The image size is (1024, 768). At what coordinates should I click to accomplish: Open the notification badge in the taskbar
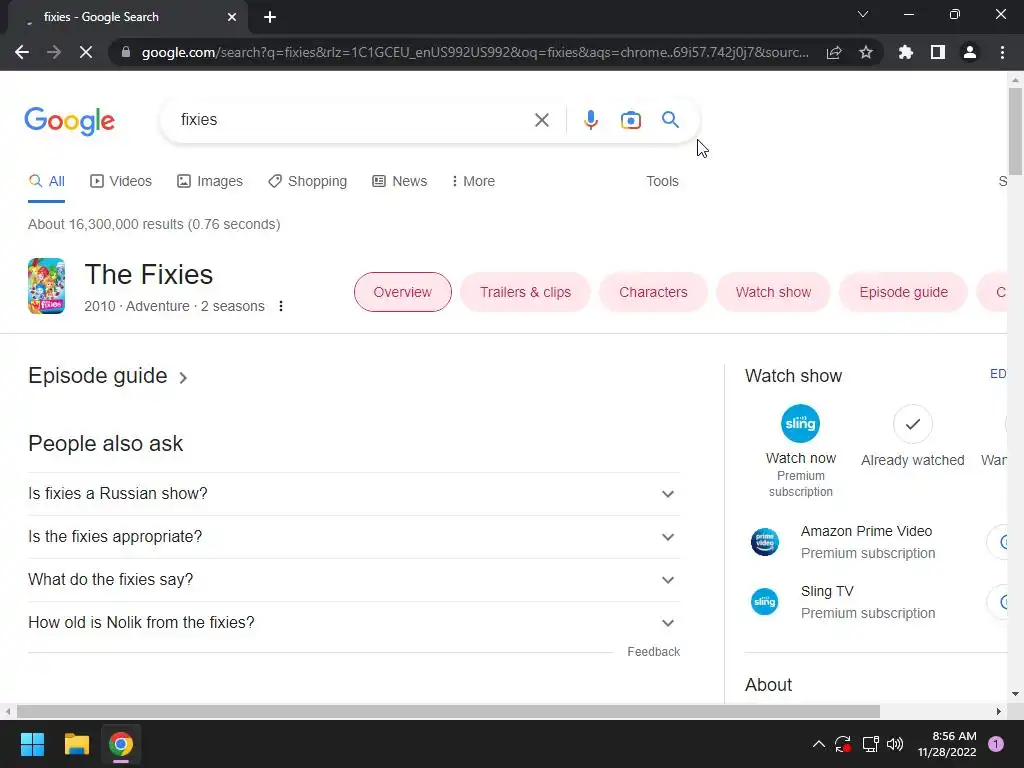tap(996, 744)
